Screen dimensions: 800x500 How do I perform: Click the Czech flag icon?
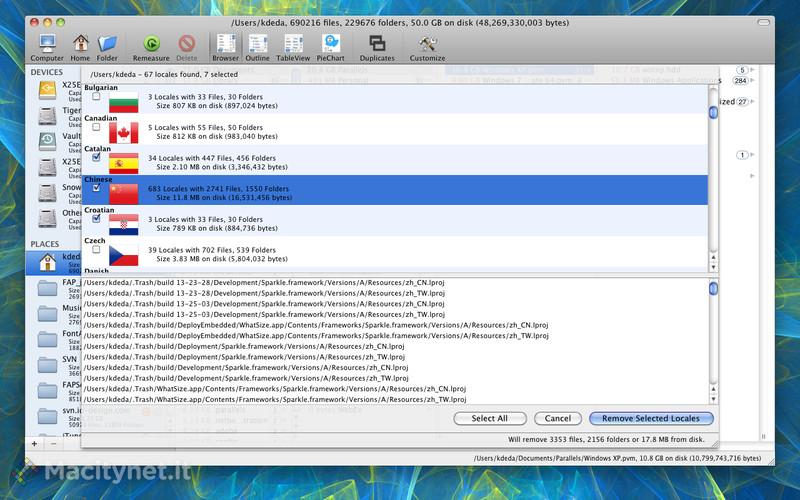(x=123, y=256)
